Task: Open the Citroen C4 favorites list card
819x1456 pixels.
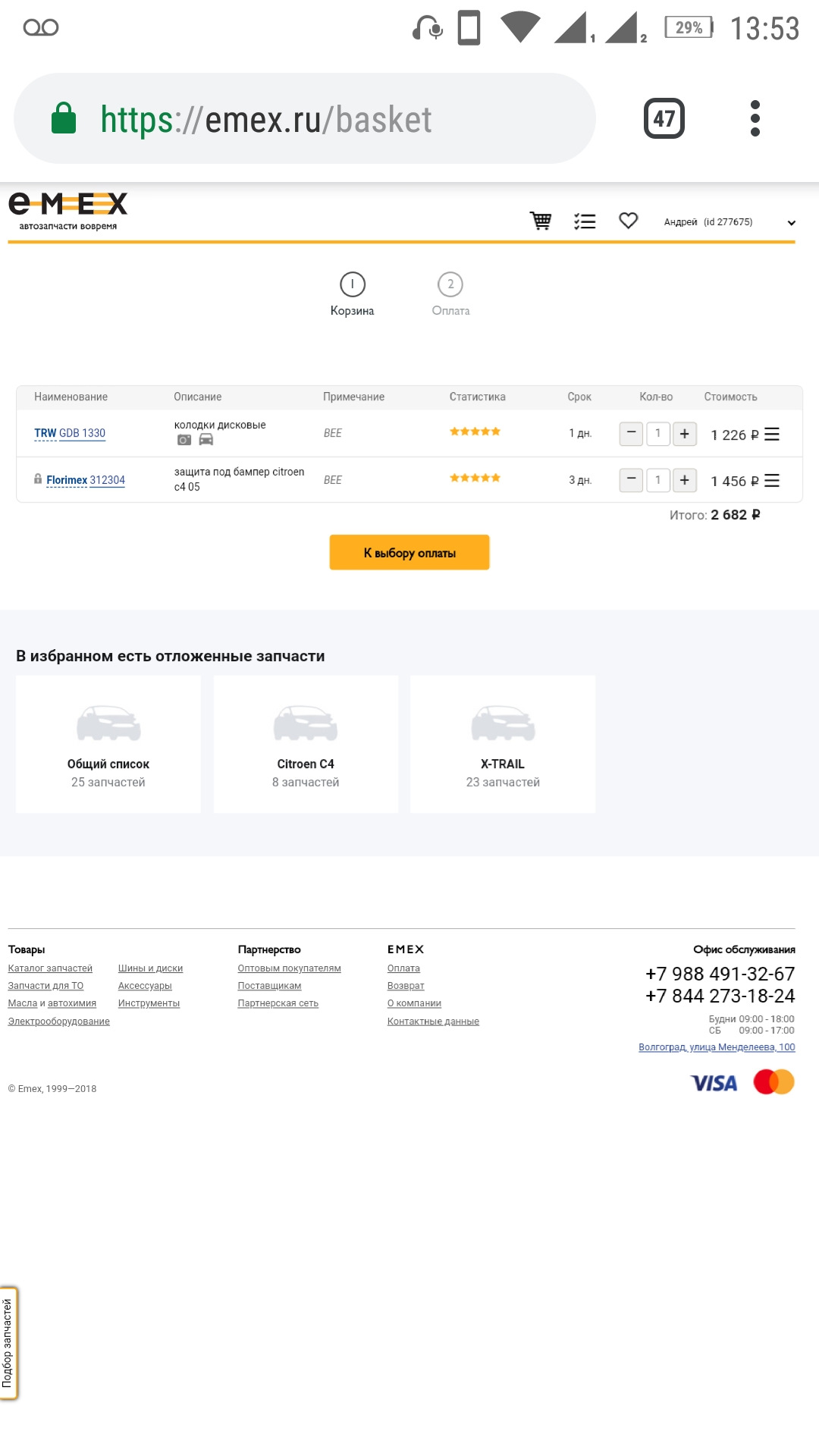Action: click(306, 744)
